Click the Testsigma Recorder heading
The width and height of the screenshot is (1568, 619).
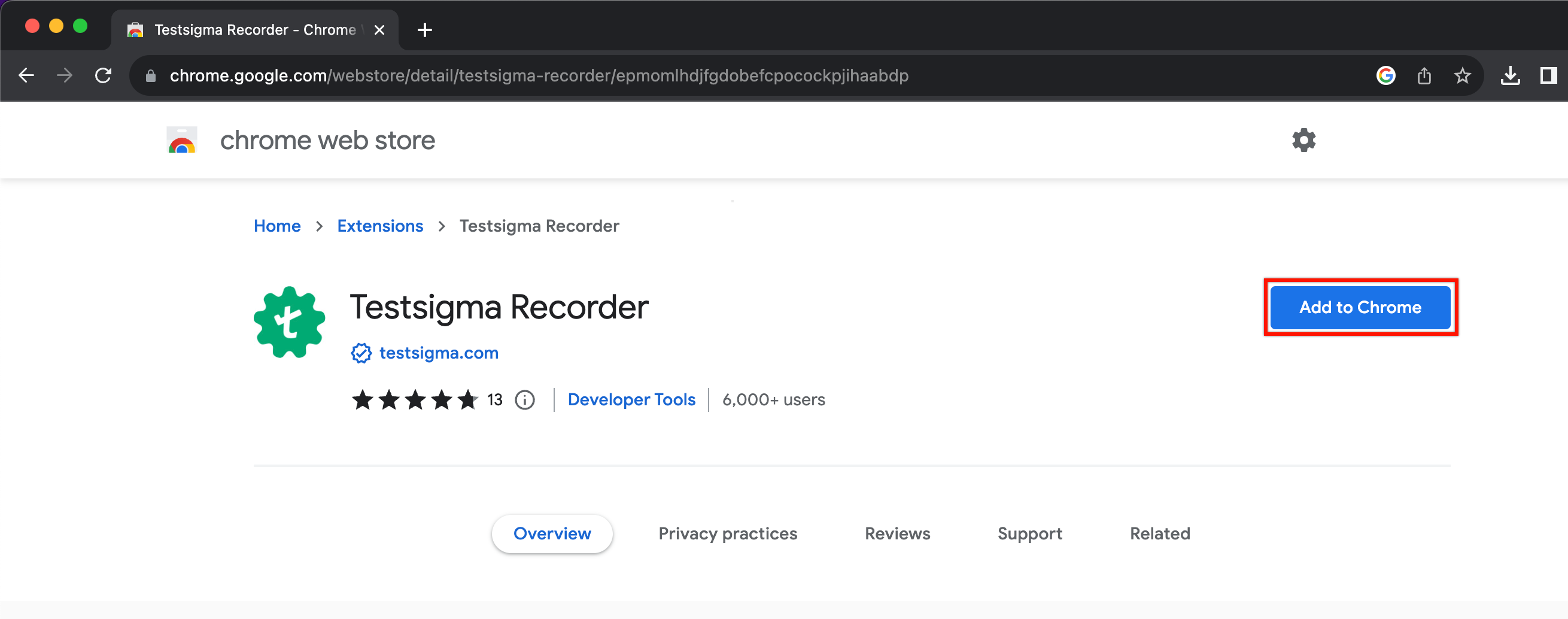[x=499, y=307]
